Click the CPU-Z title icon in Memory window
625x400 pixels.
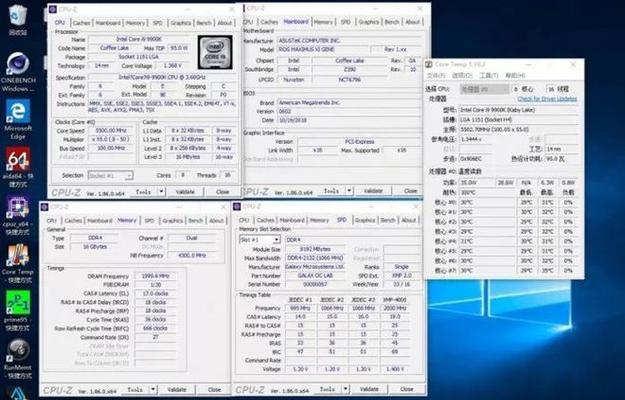coord(44,206)
